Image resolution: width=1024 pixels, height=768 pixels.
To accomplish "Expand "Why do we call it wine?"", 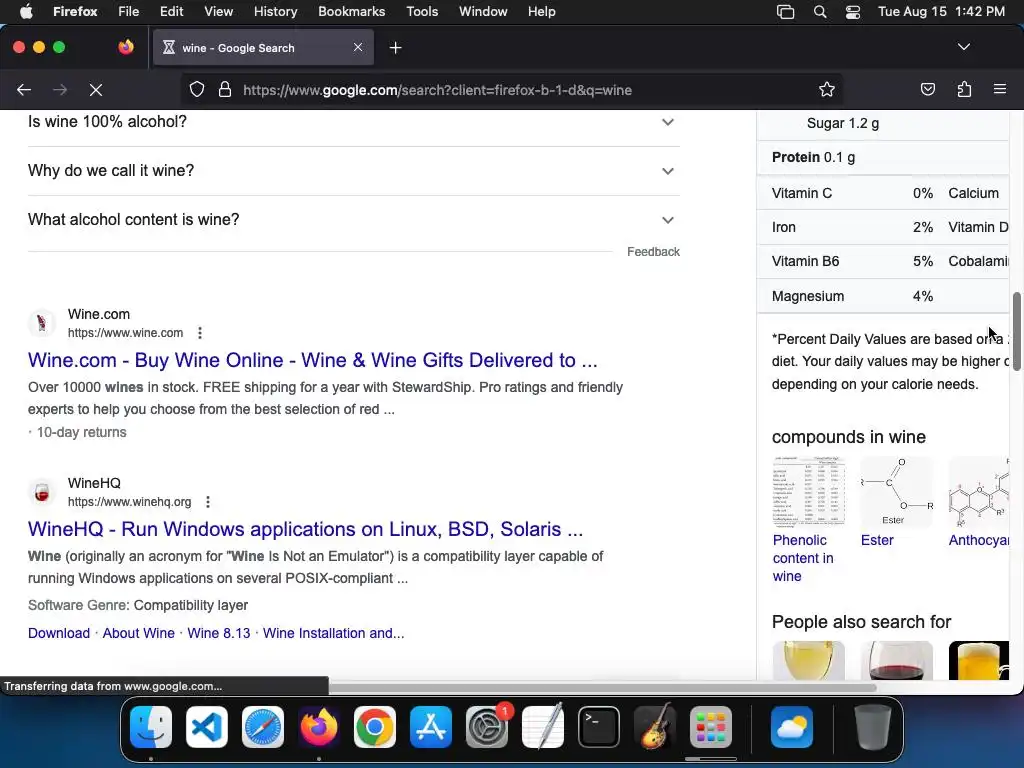I will point(354,171).
